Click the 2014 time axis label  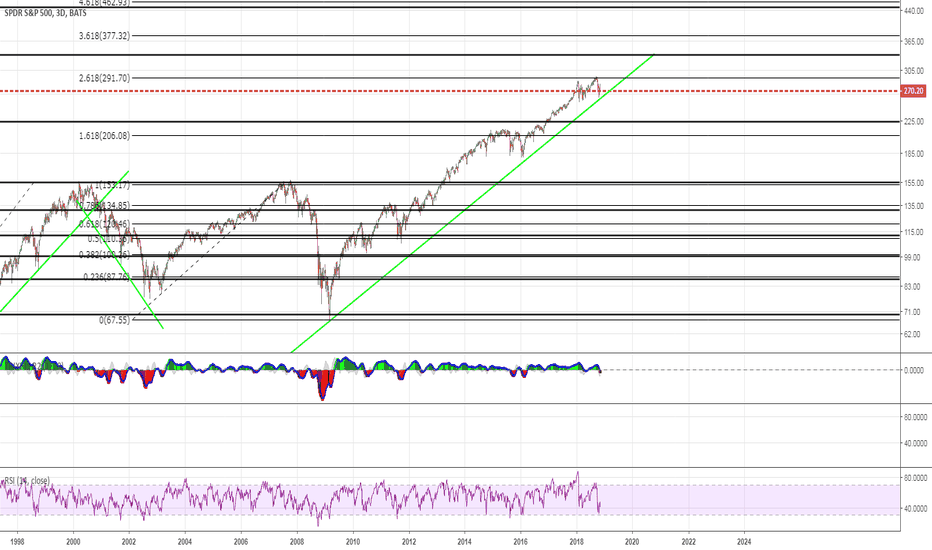465,542
